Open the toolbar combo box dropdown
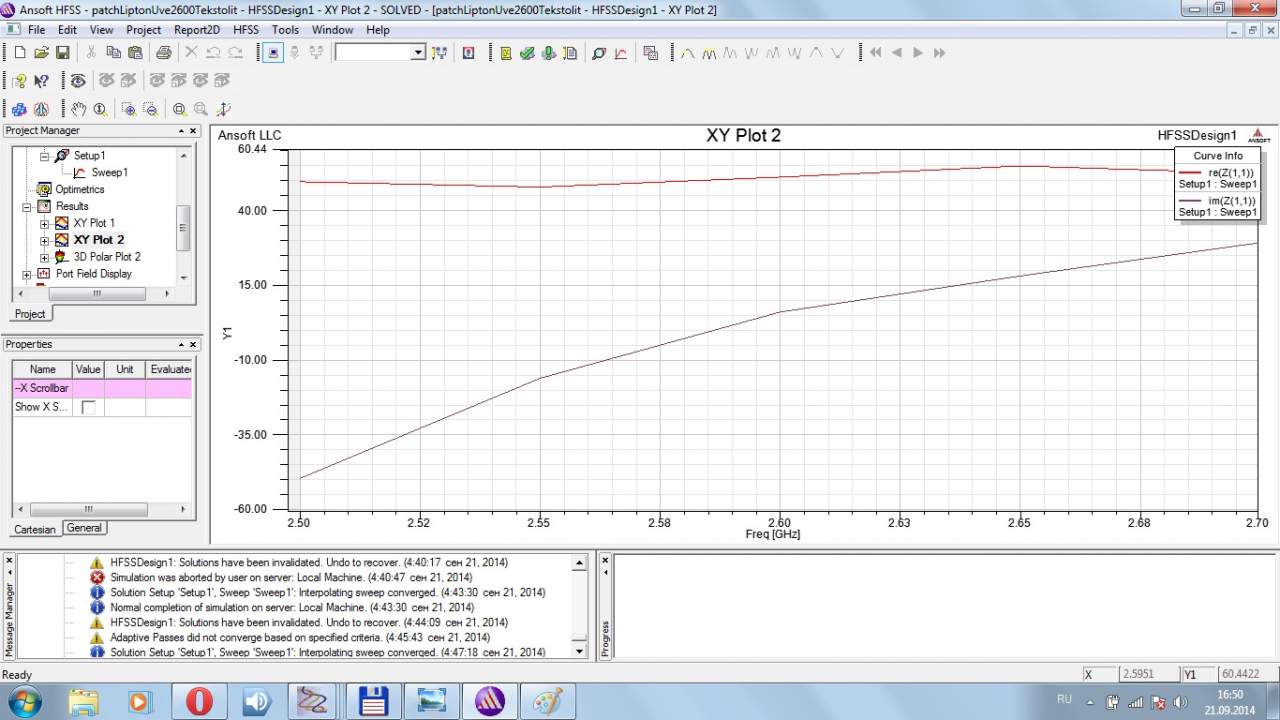Viewport: 1280px width, 720px height. click(x=418, y=53)
